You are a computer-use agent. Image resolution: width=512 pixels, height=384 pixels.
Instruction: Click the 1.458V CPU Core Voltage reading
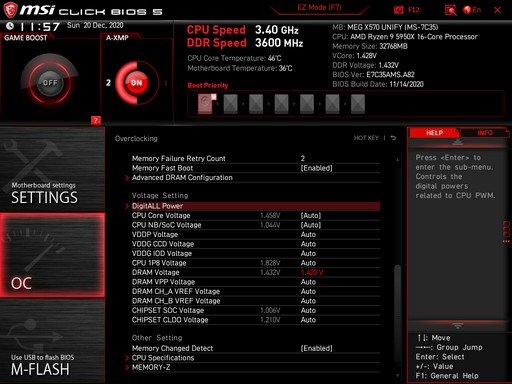(270, 216)
